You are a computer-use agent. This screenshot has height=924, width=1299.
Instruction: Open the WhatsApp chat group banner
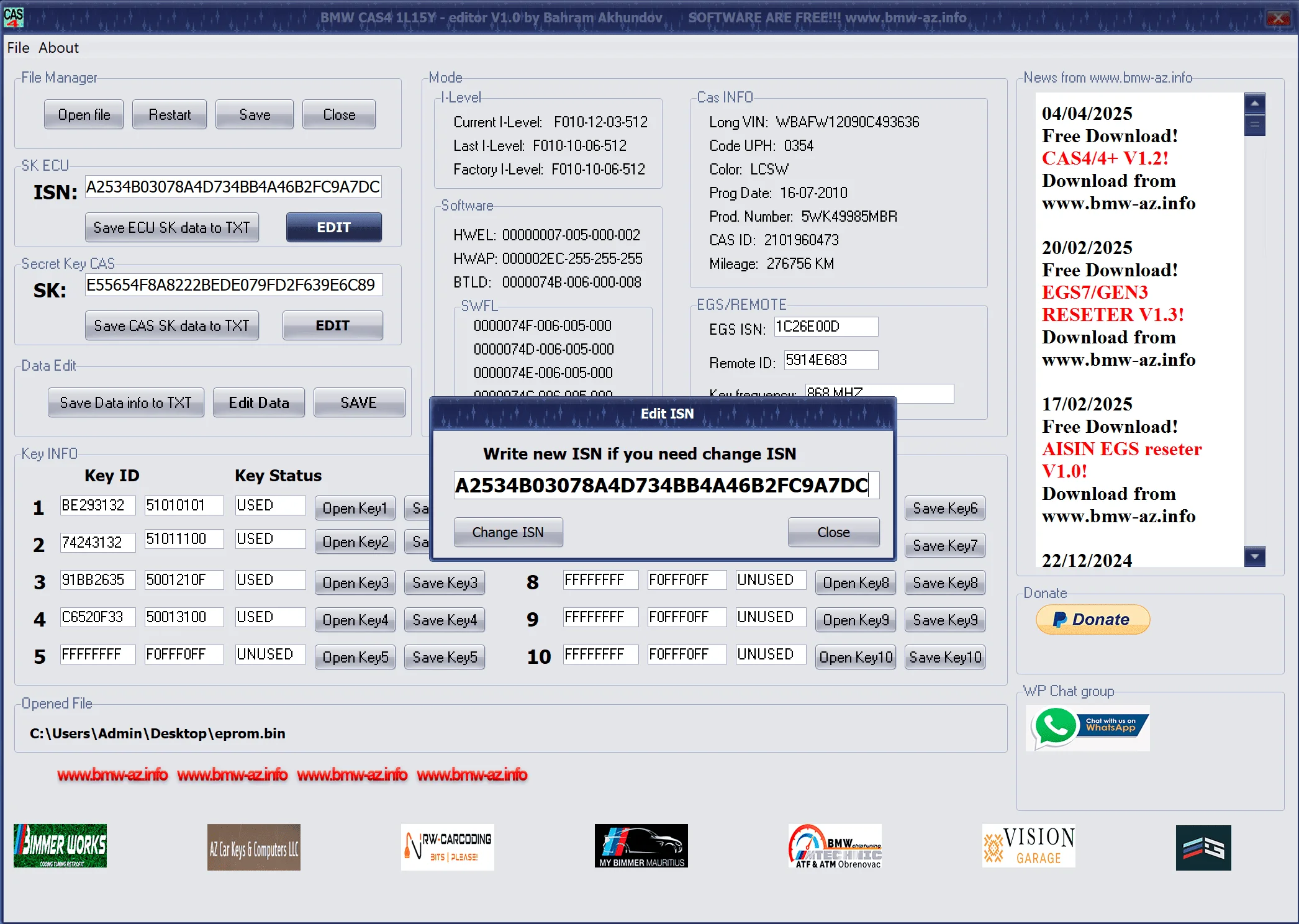(1088, 727)
